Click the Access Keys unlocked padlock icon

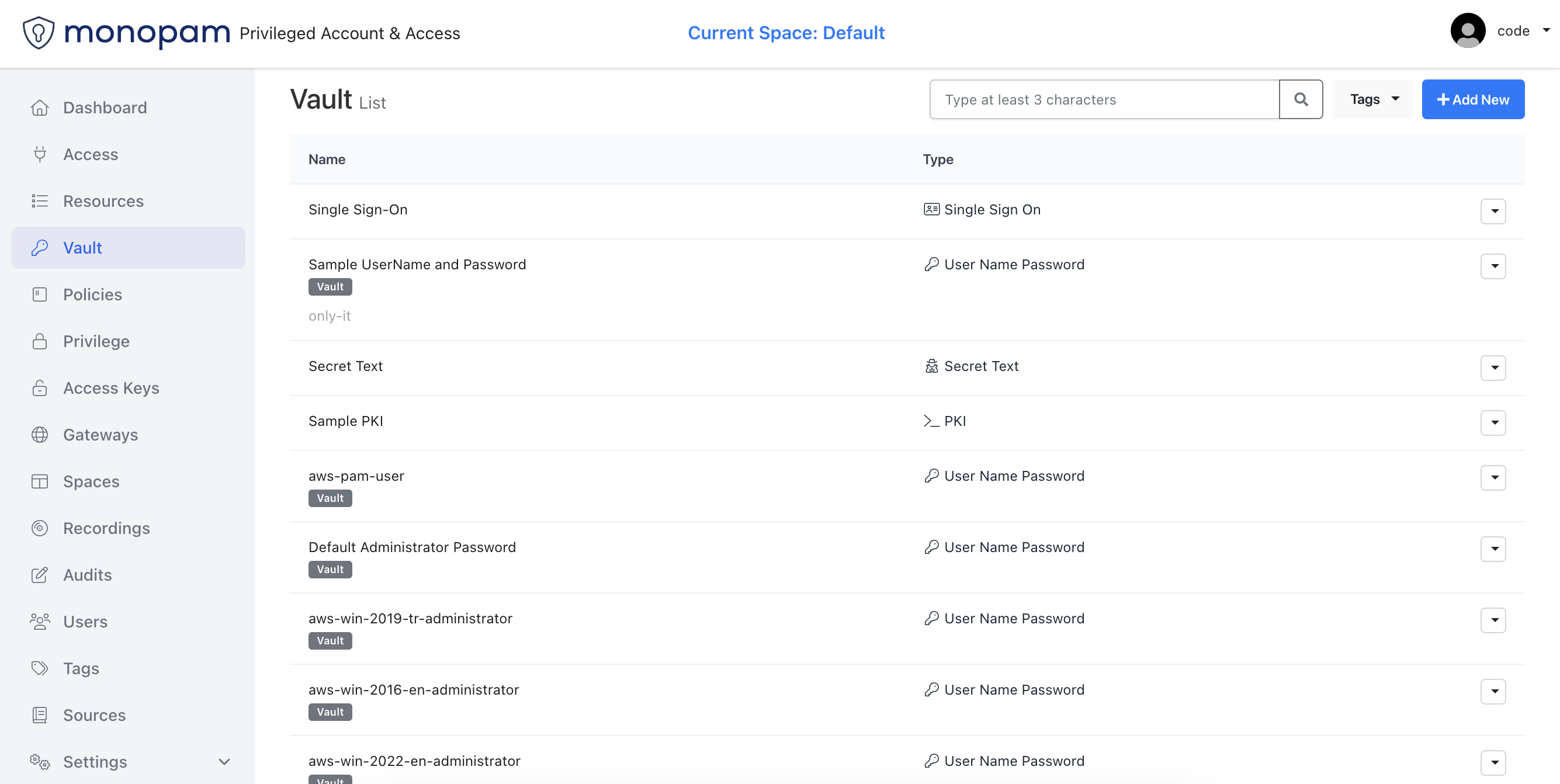(x=40, y=388)
